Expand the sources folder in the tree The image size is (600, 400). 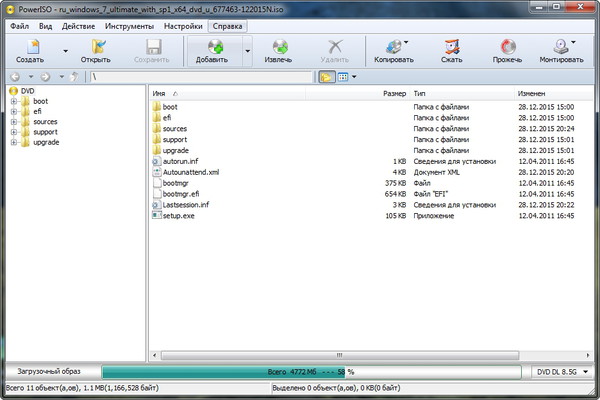coord(14,121)
